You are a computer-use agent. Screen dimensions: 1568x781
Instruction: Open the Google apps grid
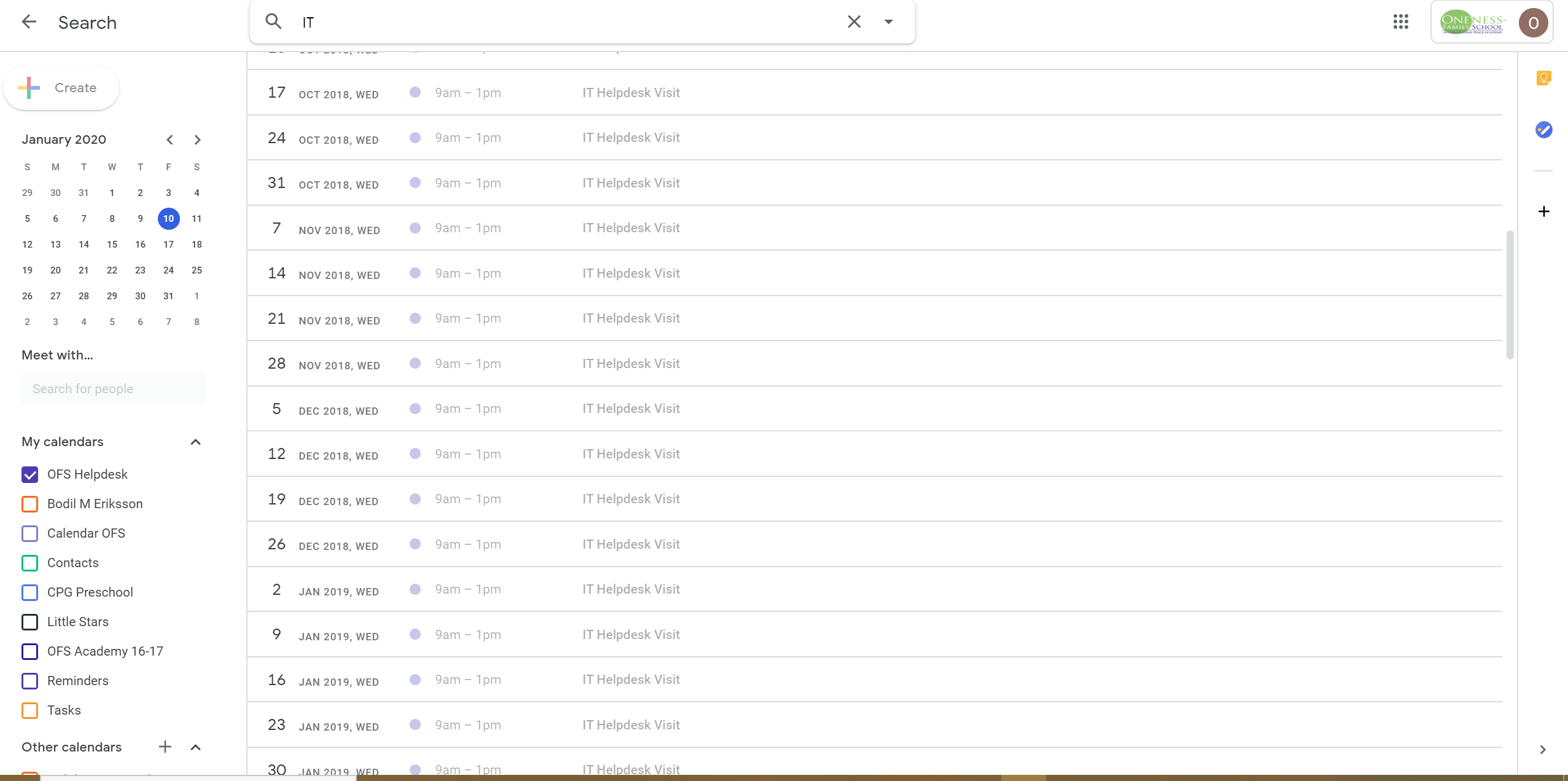(1400, 22)
